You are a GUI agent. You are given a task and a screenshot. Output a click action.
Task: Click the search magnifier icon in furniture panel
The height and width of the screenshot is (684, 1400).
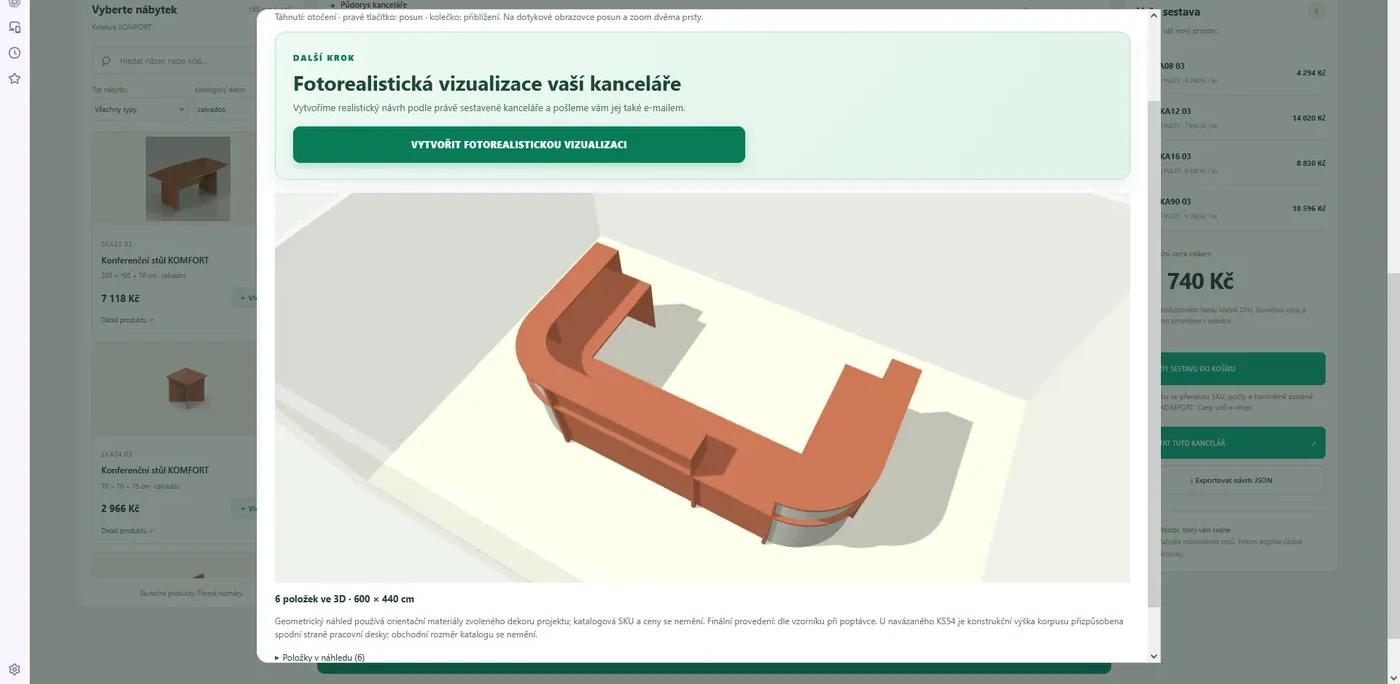(x=107, y=61)
